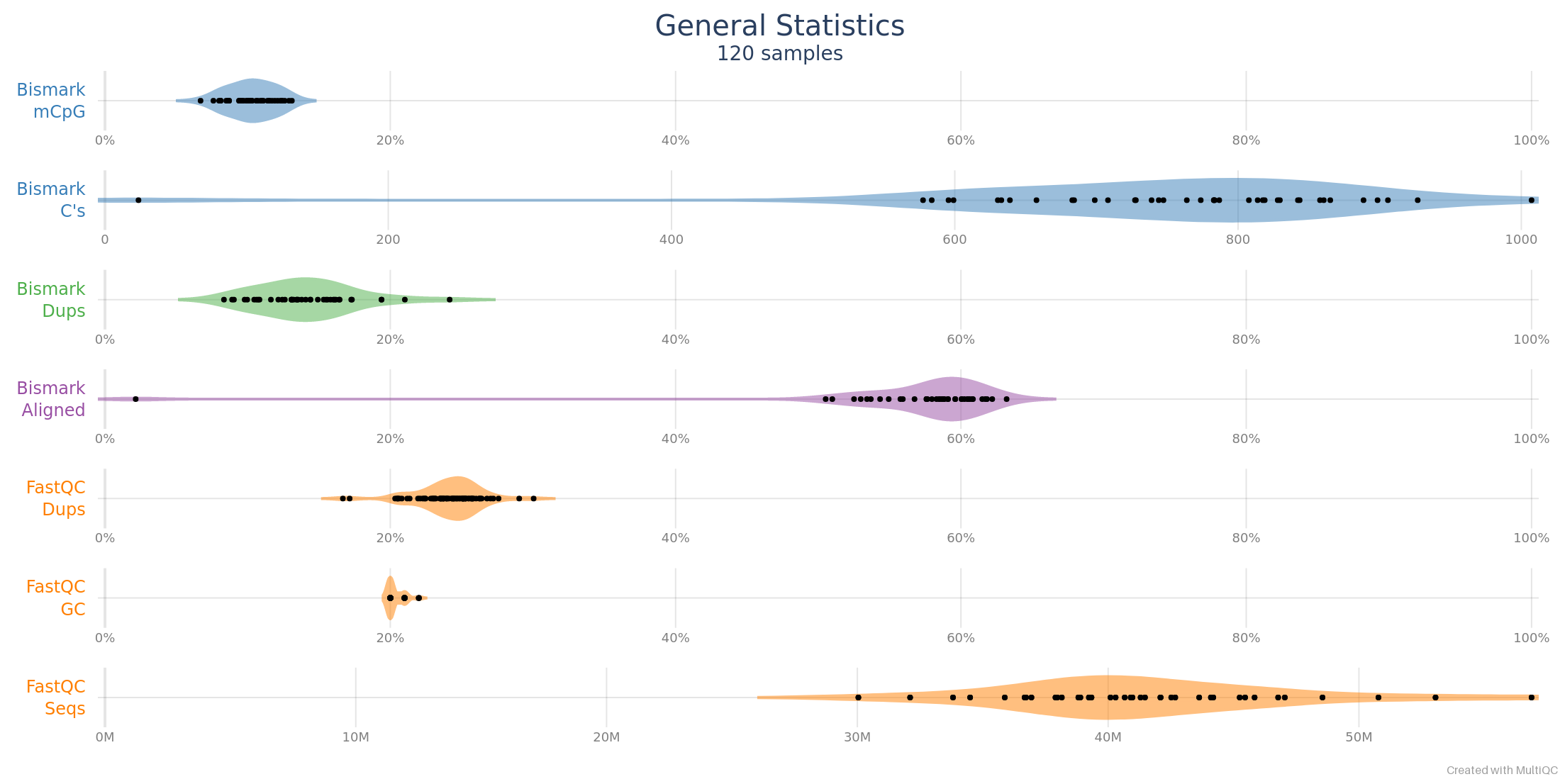Select the Bismark mCpG row label
1560x784 pixels.
(x=51, y=101)
